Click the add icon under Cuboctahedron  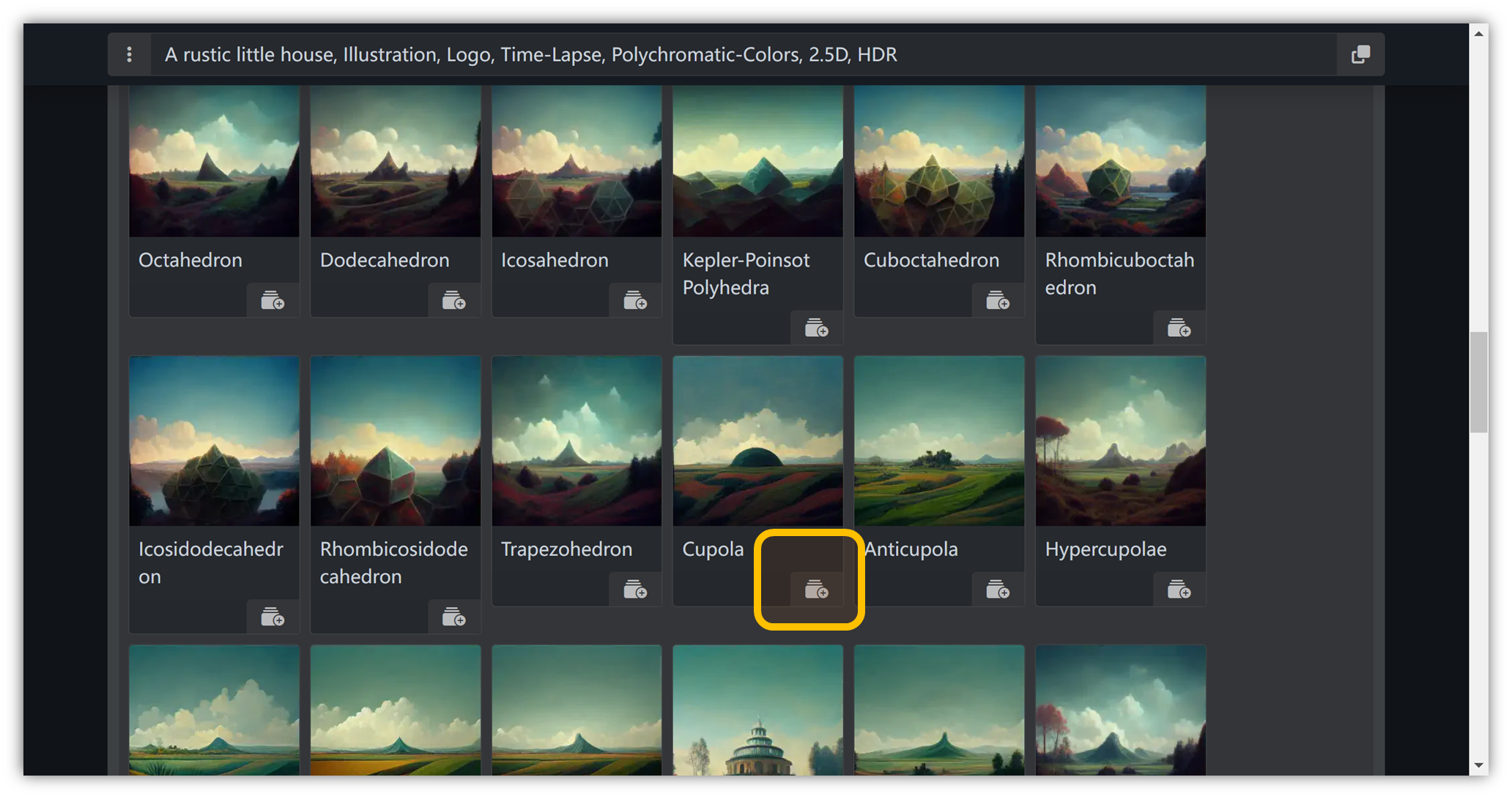pyautogui.click(x=997, y=301)
